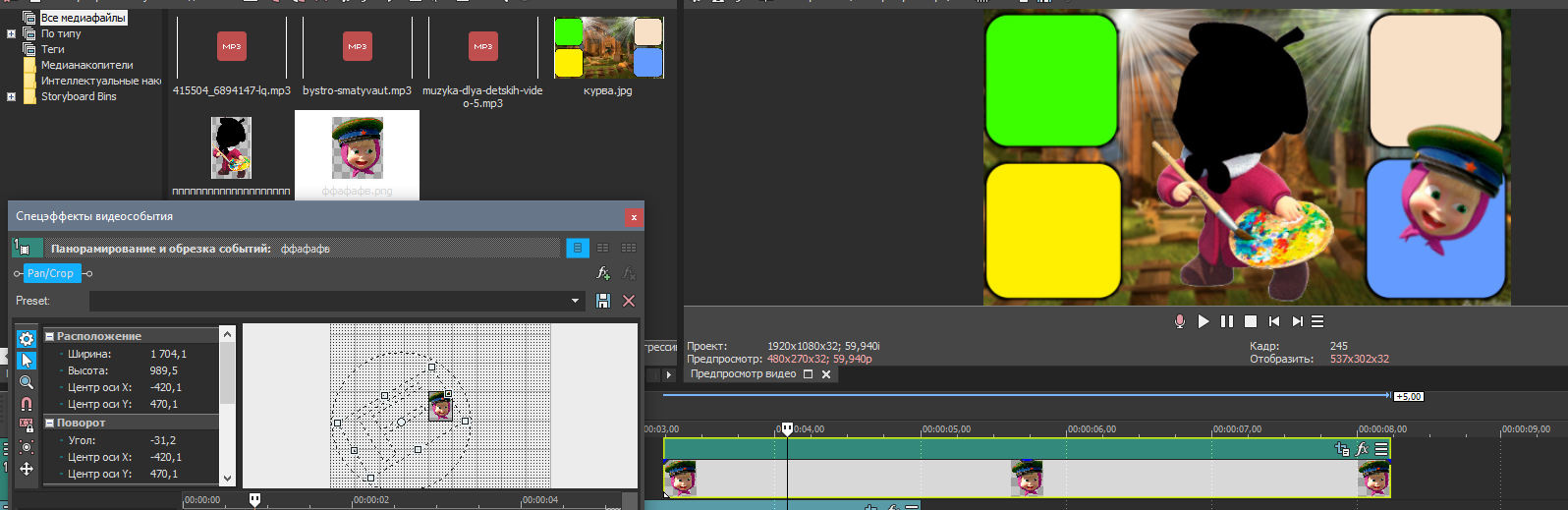
Task: Go to end of preview
Action: pyautogui.click(x=1298, y=321)
